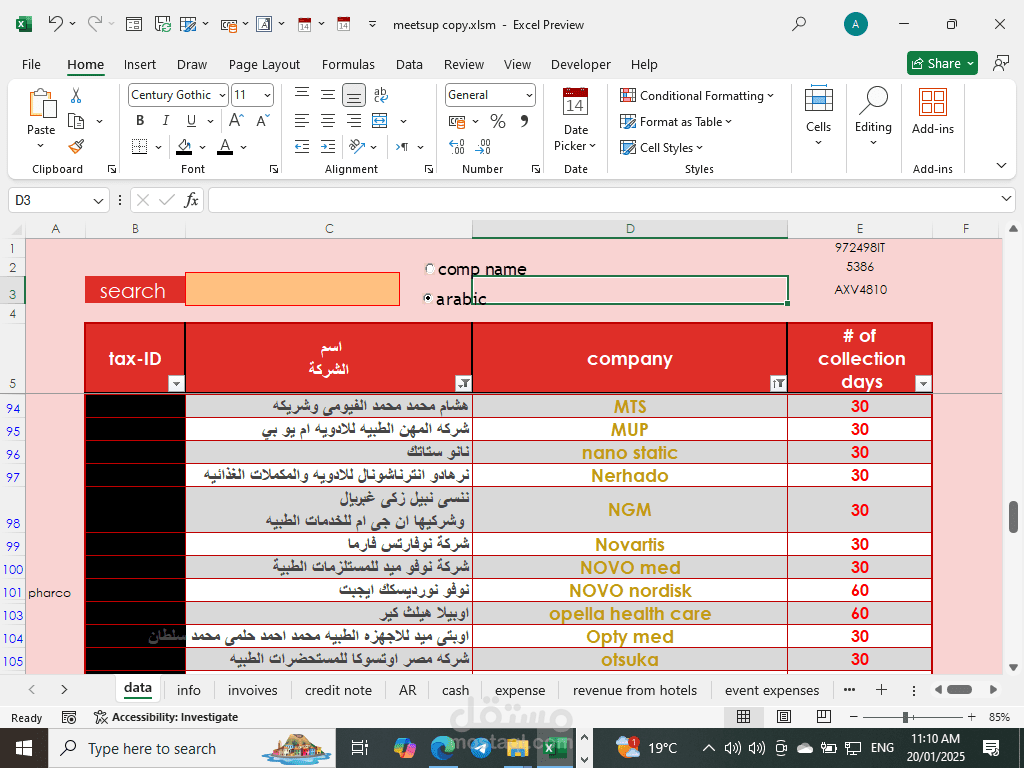Open the font size dropdown
1024x768 pixels.
point(266,95)
